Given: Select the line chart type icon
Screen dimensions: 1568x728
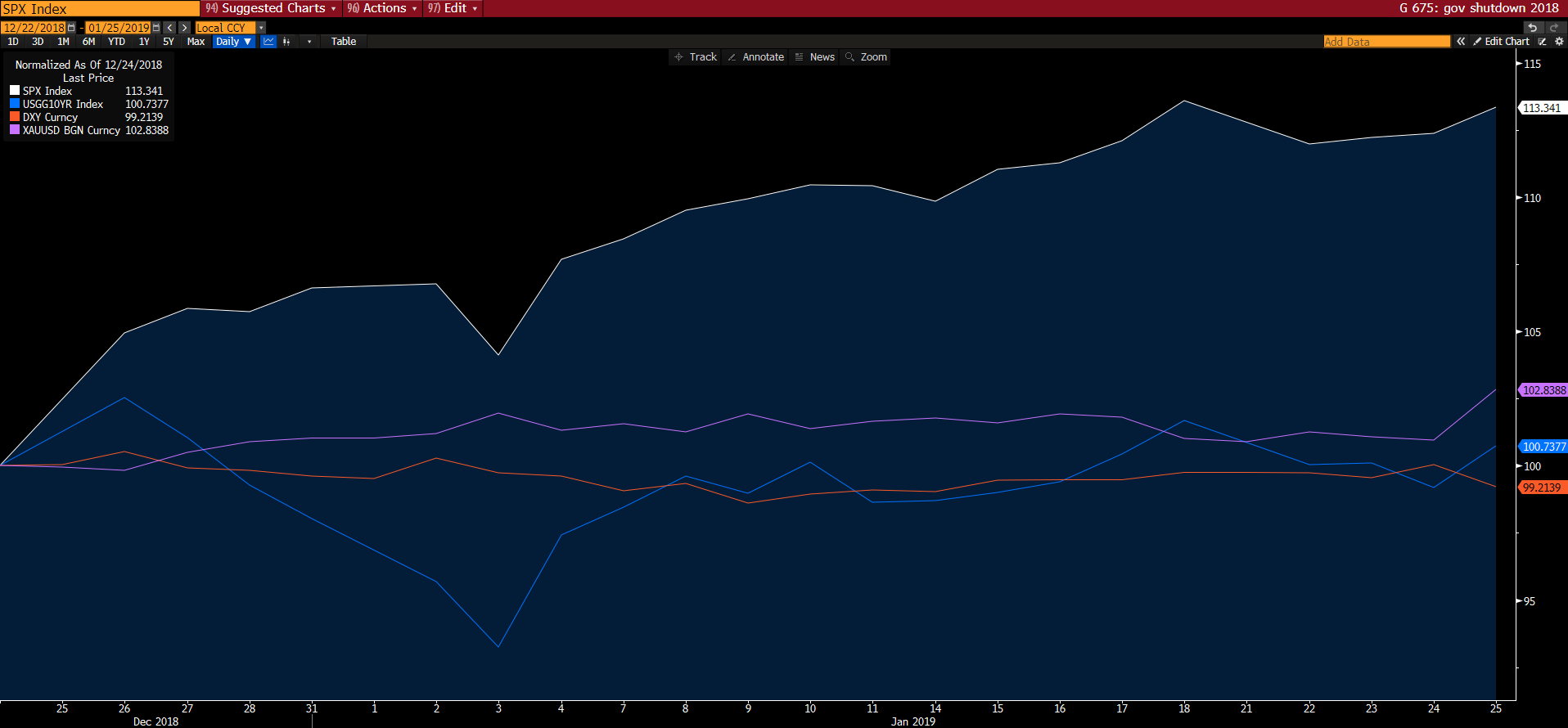Looking at the screenshot, I should click(x=268, y=42).
